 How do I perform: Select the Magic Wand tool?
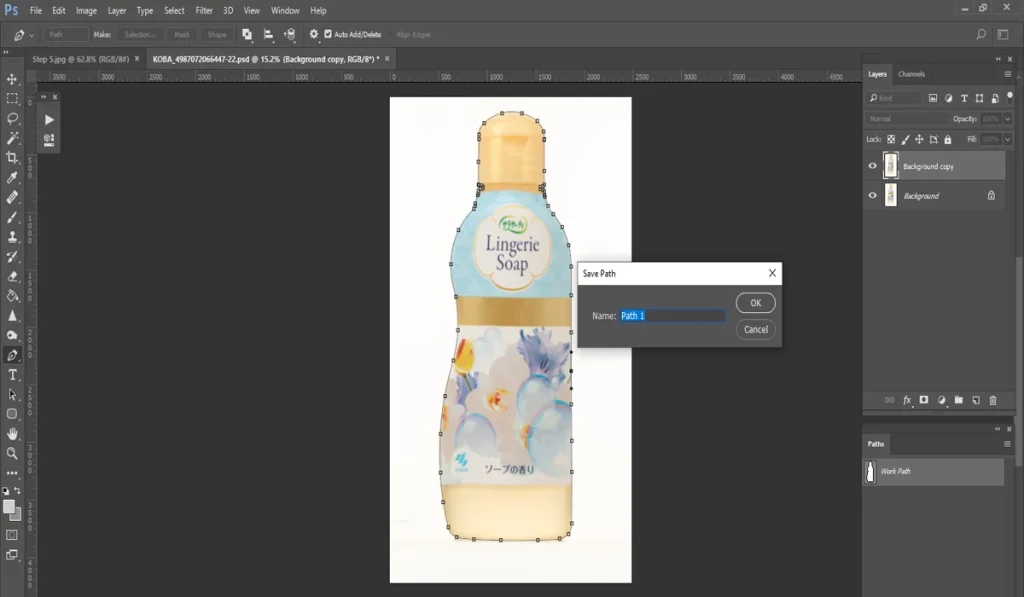tap(12, 138)
